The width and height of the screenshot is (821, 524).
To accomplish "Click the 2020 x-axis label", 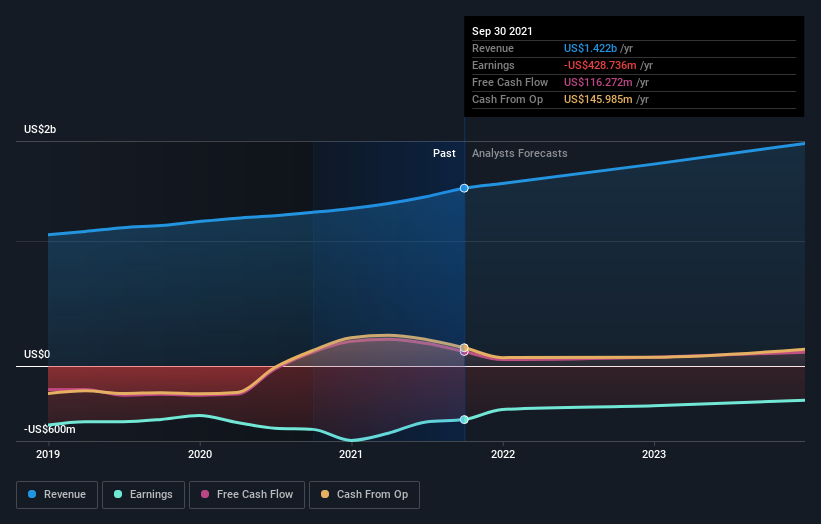I will tap(200, 454).
